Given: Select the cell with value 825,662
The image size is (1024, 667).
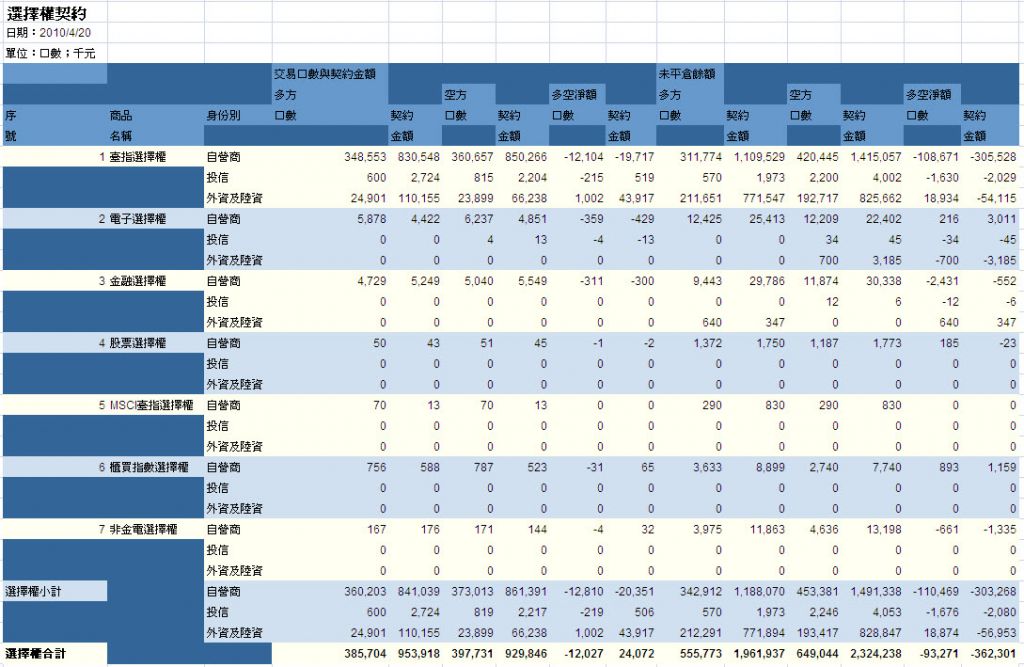Looking at the screenshot, I should coord(880,198).
